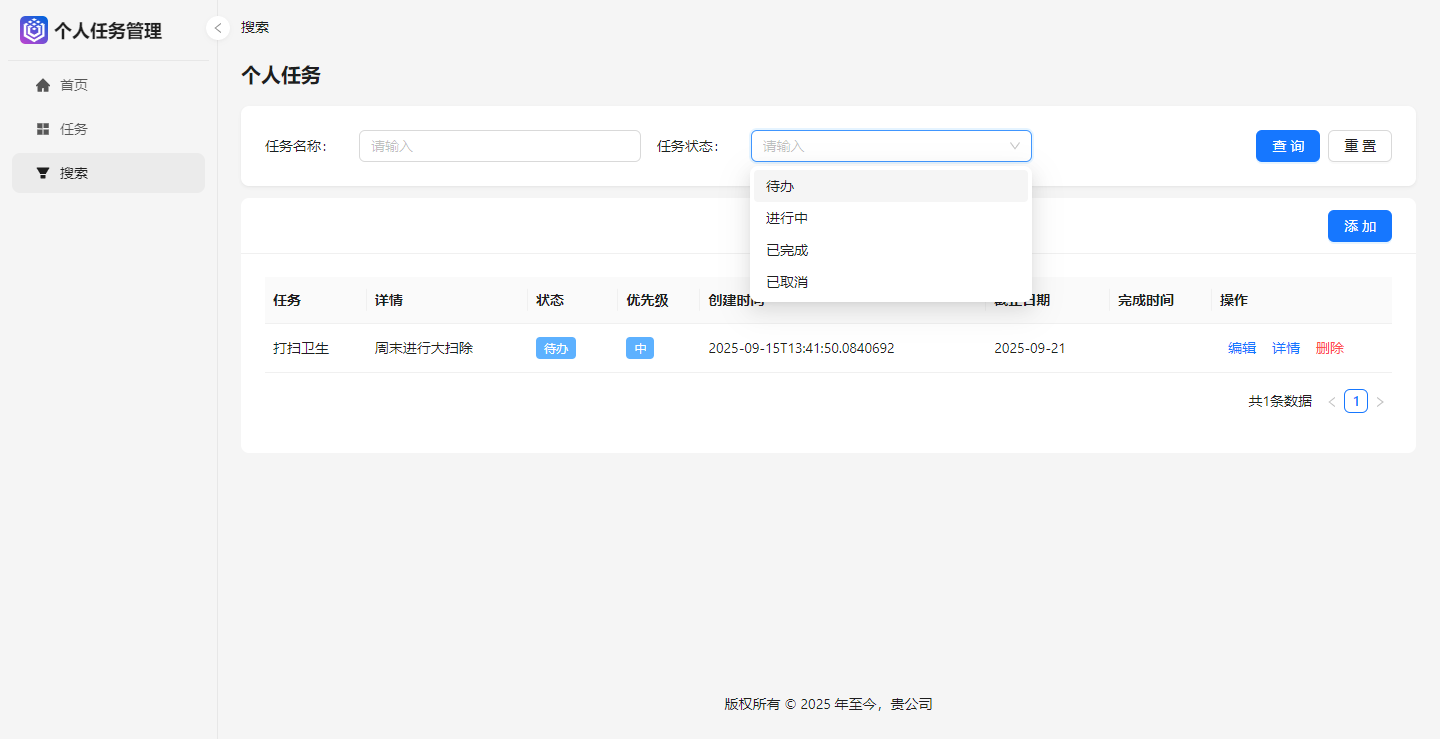Viewport: 1440px width, 739px height.
Task: Select the home icon beside 首页
Action: [x=43, y=84]
